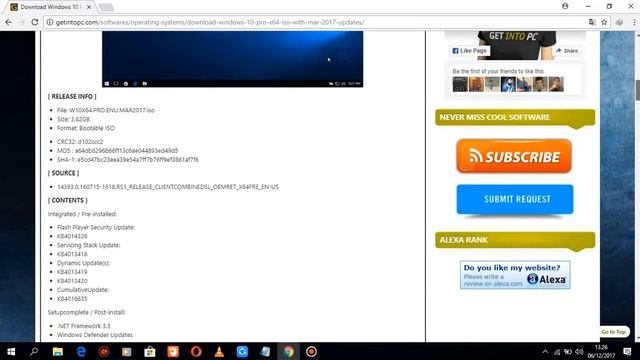This screenshot has width=640, height=360.
Task: Click the Go to Top button
Action: (613, 332)
